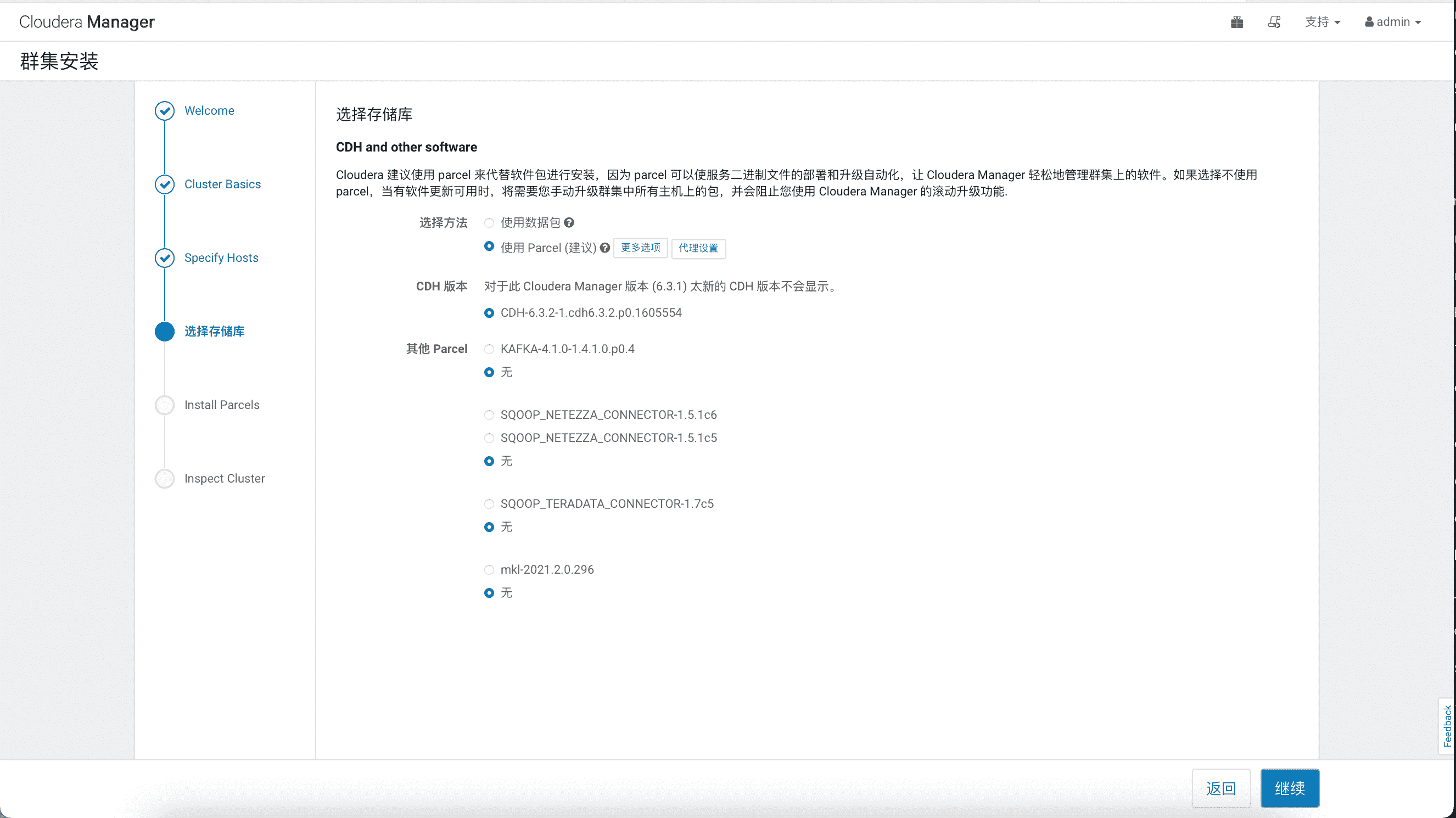Select 无 radio under mkl parcel
Viewport: 1456px width, 818px height.
point(489,593)
